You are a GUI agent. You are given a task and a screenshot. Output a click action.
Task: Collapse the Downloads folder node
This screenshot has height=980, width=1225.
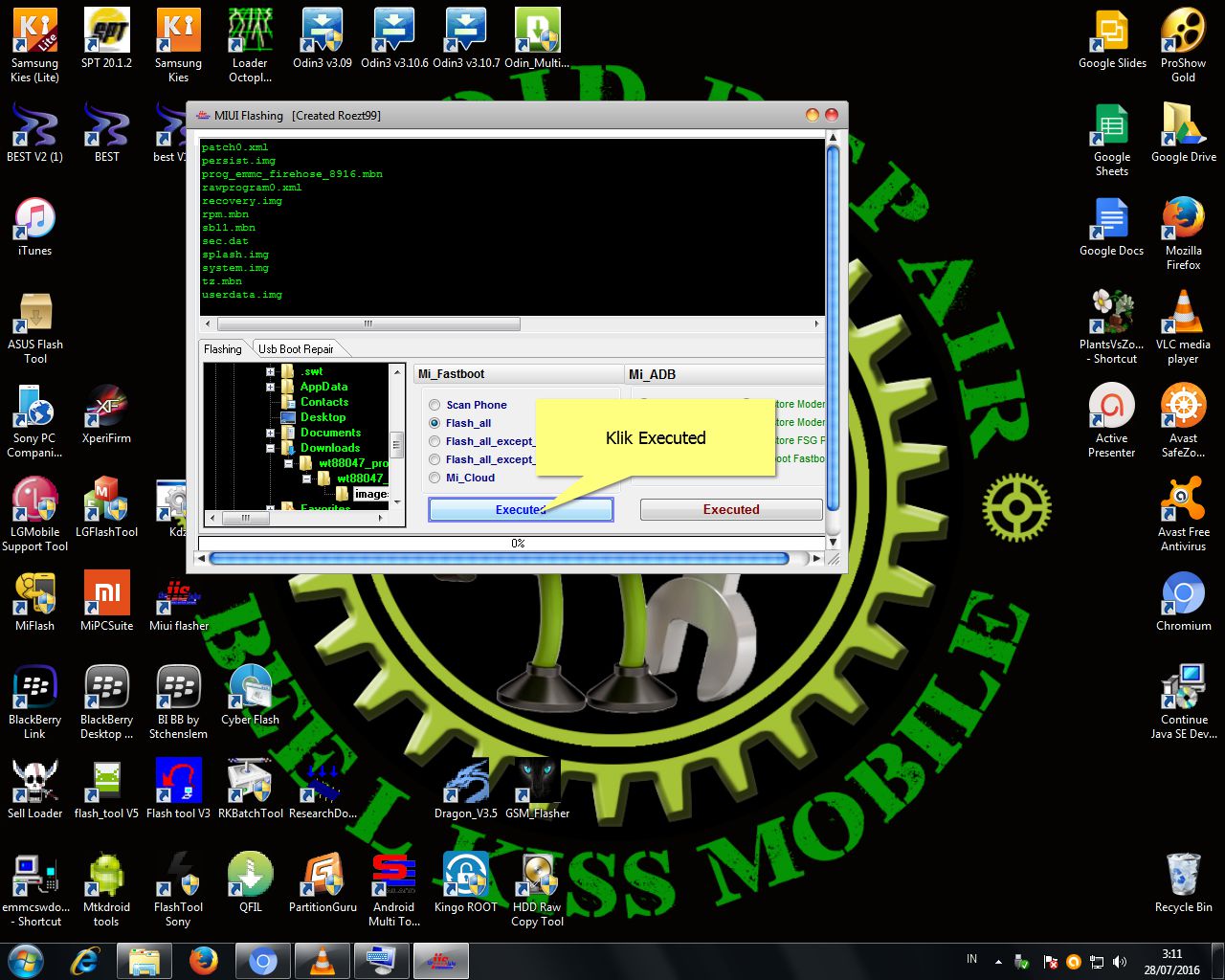pyautogui.click(x=271, y=448)
